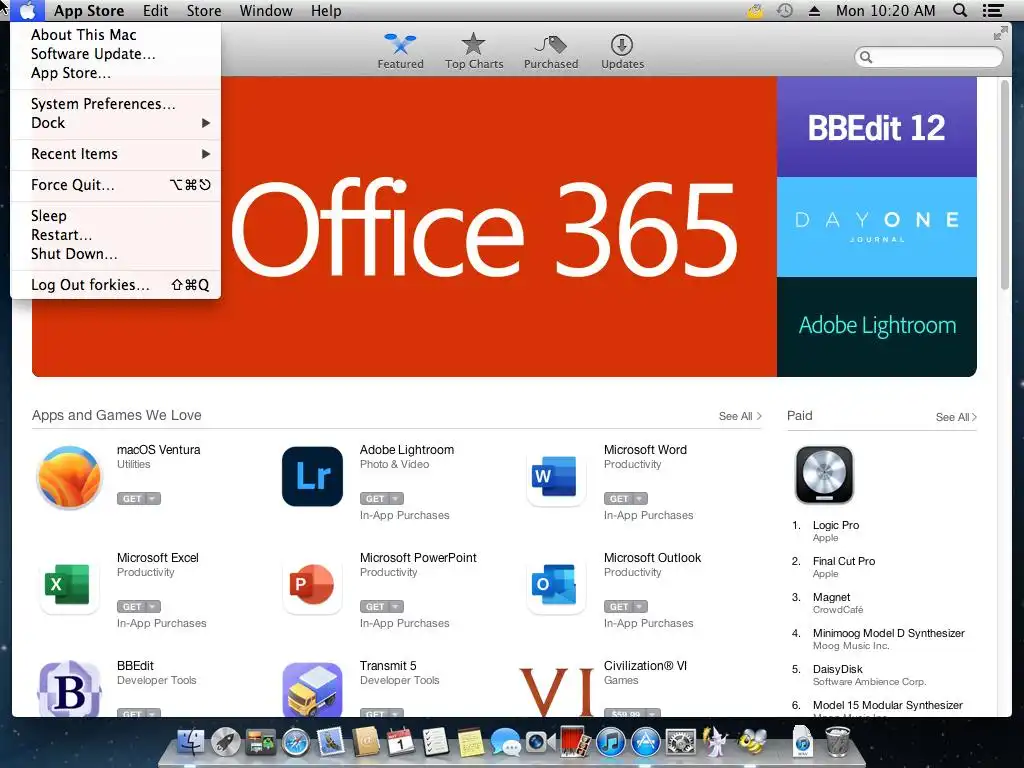Open Finder from the Dock
1024x768 pixels.
pos(191,743)
